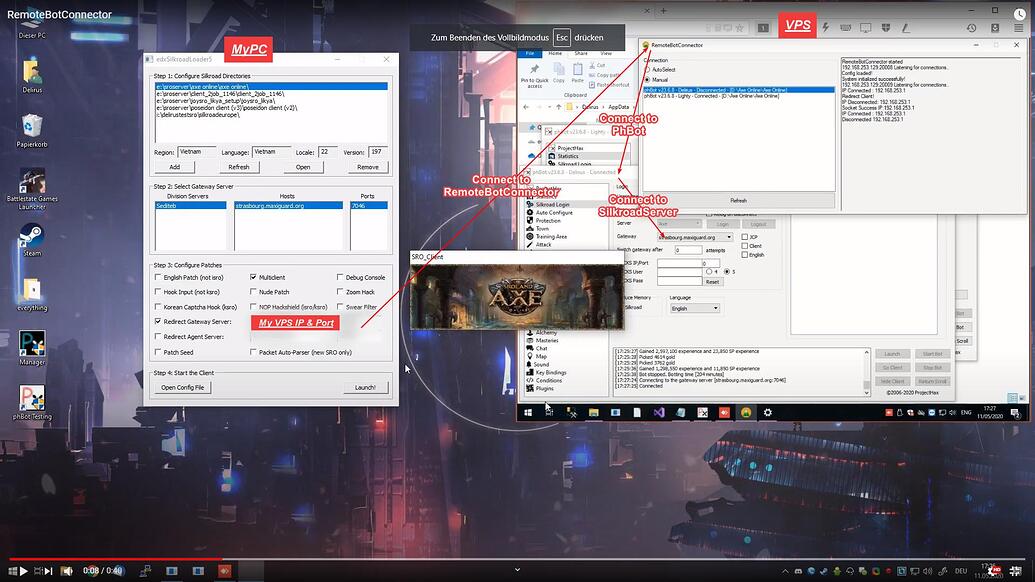Open the Plugins section in phBot
The image size is (1035, 582).
546,388
